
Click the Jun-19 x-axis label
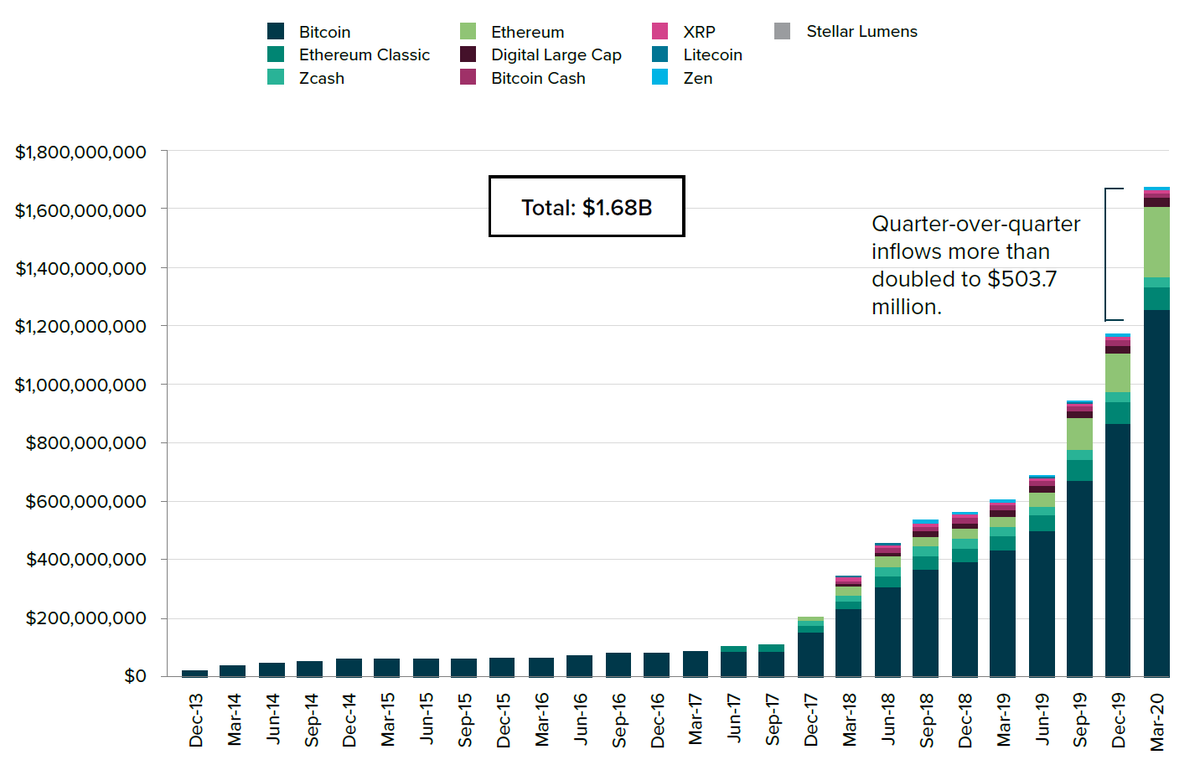tap(1042, 719)
